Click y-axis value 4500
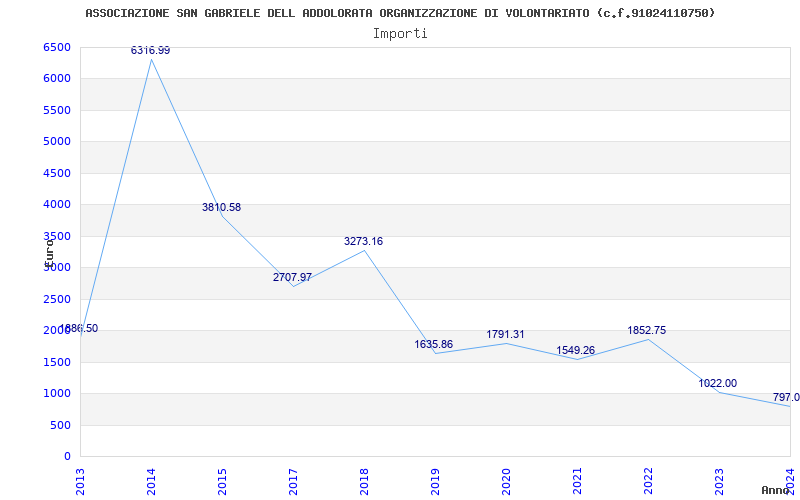This screenshot has width=800, height=500. pyautogui.click(x=57, y=173)
